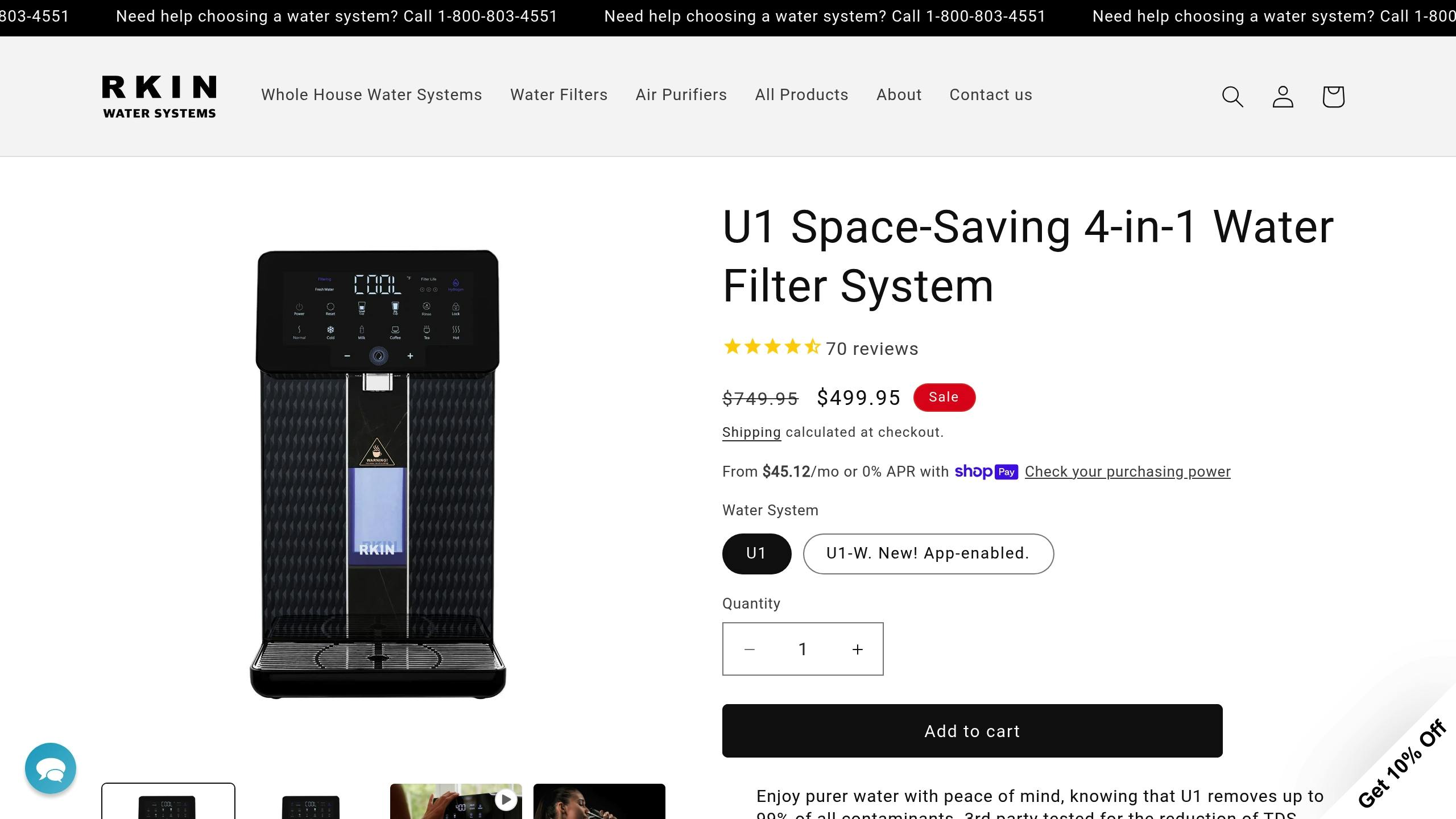Choose U1-W New App-enabled variant
Image resolution: width=1456 pixels, height=819 pixels.
tap(928, 553)
